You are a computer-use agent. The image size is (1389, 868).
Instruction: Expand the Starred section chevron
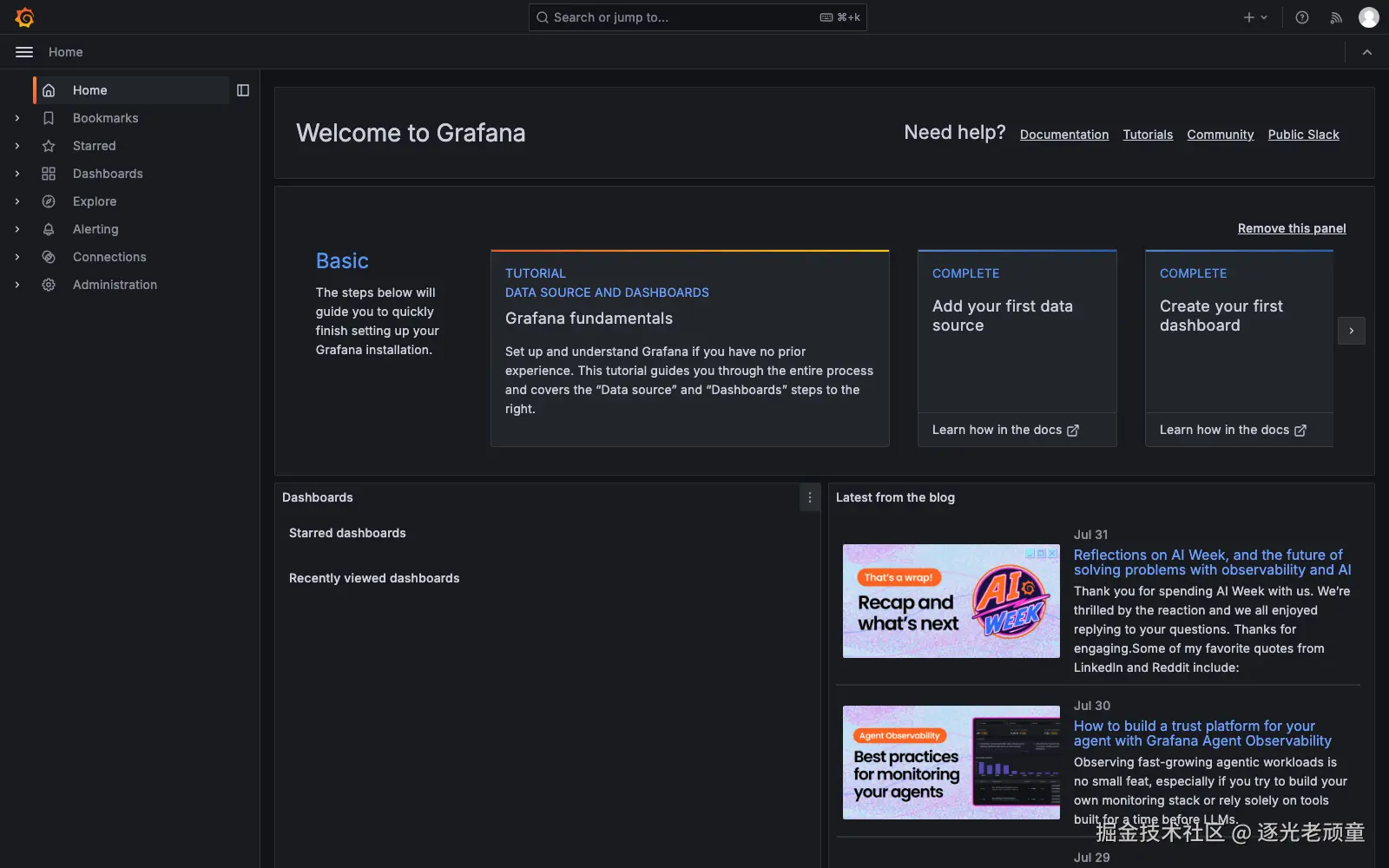(x=17, y=146)
